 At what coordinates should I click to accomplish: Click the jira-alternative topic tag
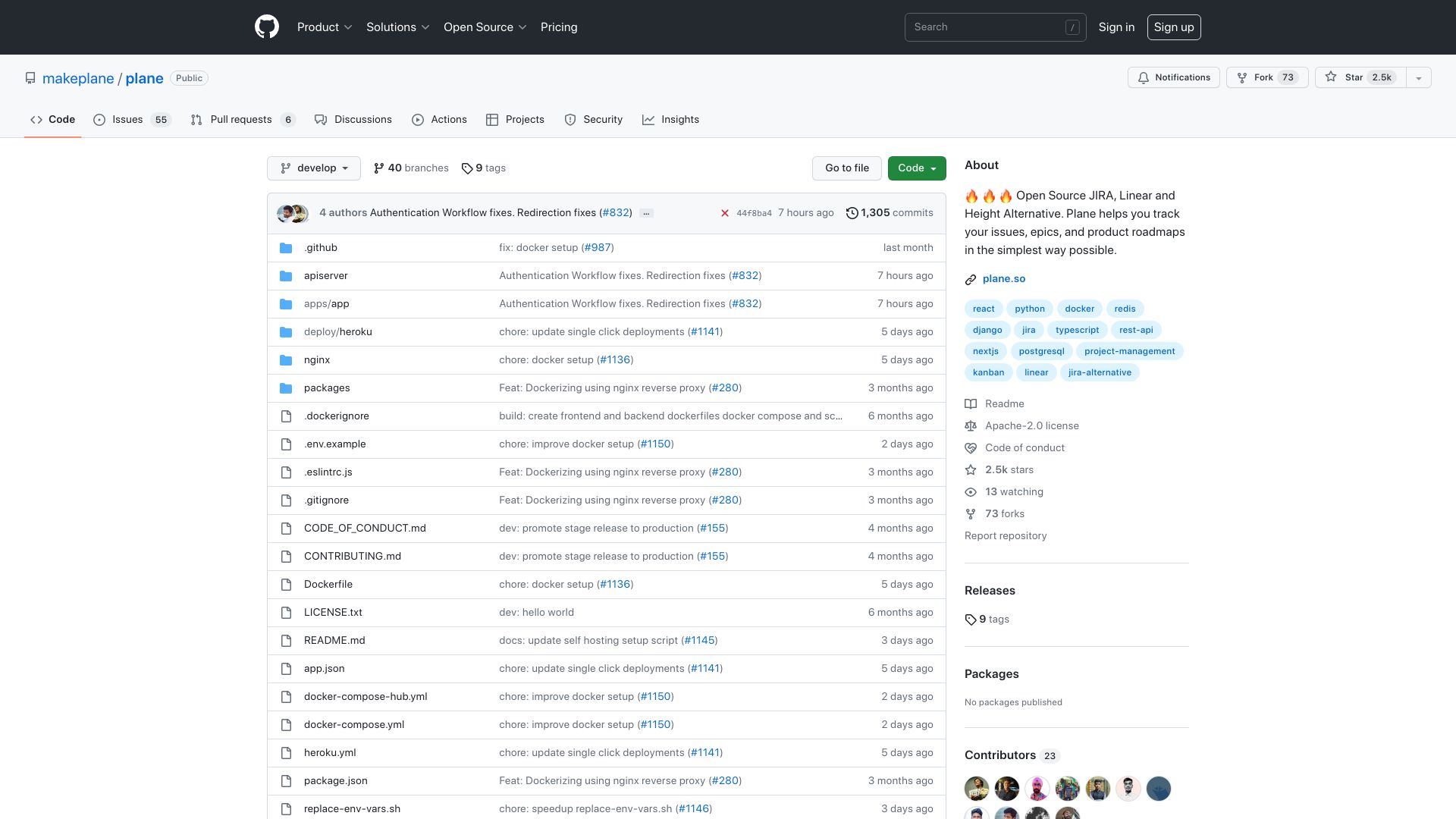[x=1100, y=372]
